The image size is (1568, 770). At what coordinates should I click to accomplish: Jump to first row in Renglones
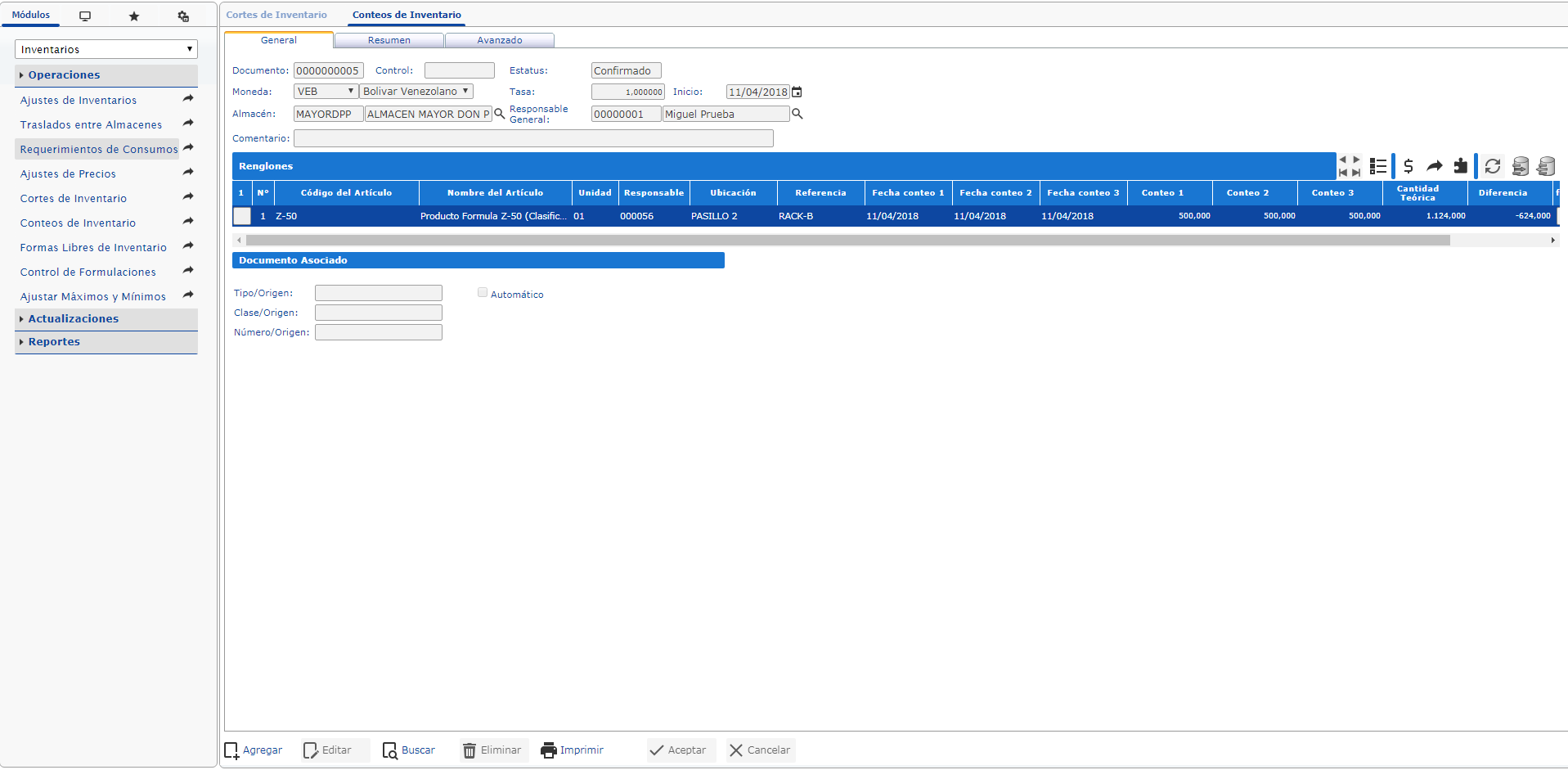(x=1342, y=173)
